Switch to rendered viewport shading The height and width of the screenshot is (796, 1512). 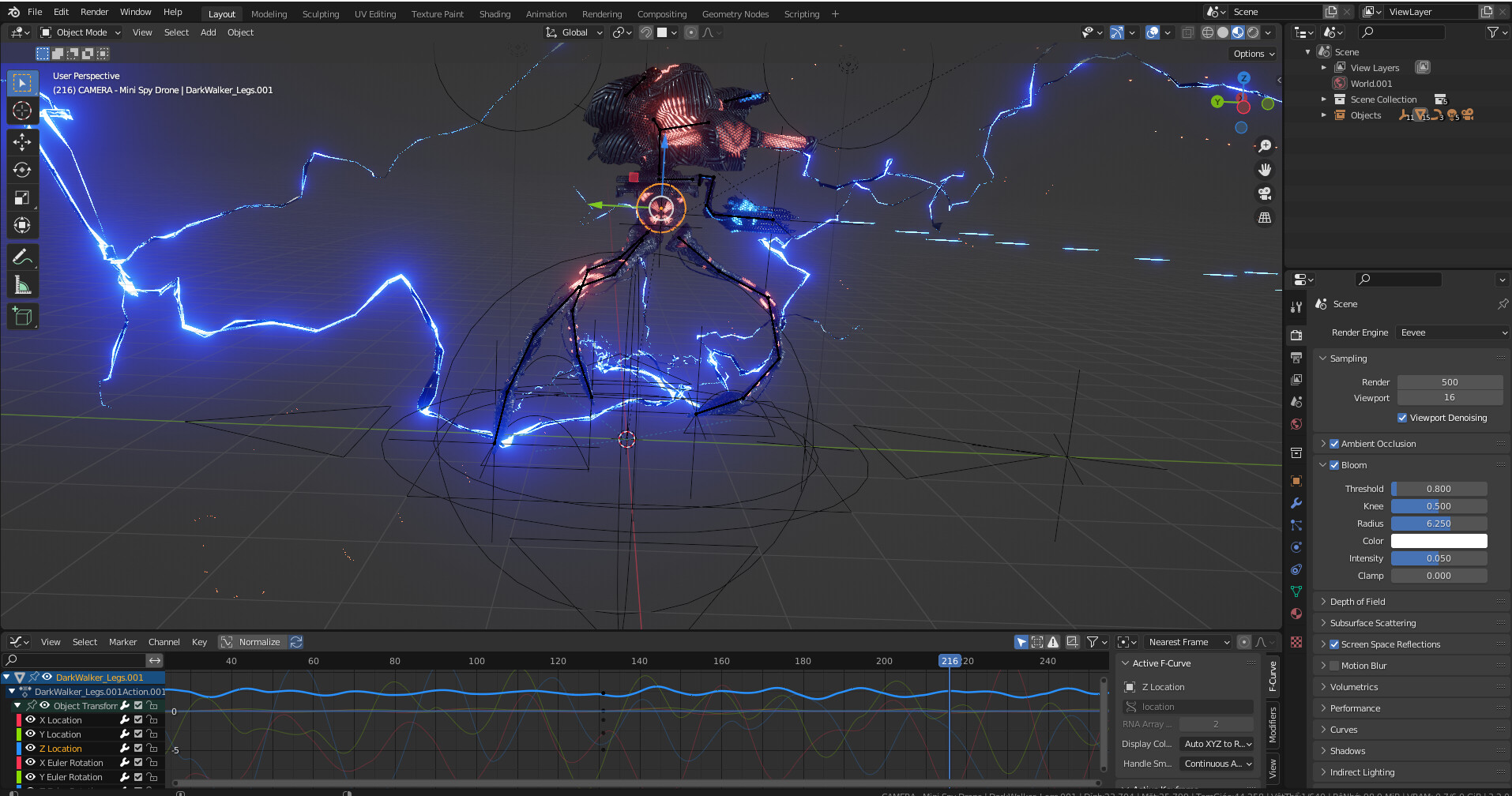click(x=1253, y=32)
